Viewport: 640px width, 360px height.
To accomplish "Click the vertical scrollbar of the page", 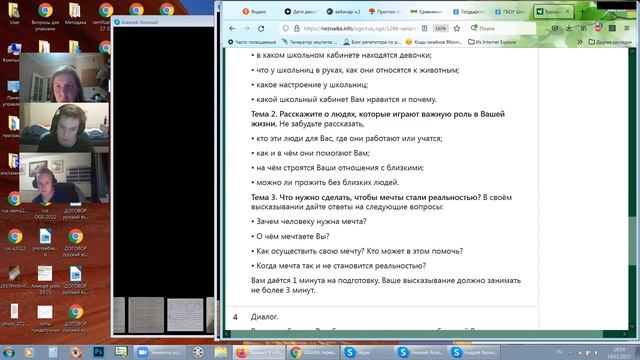I will [x=632, y=188].
